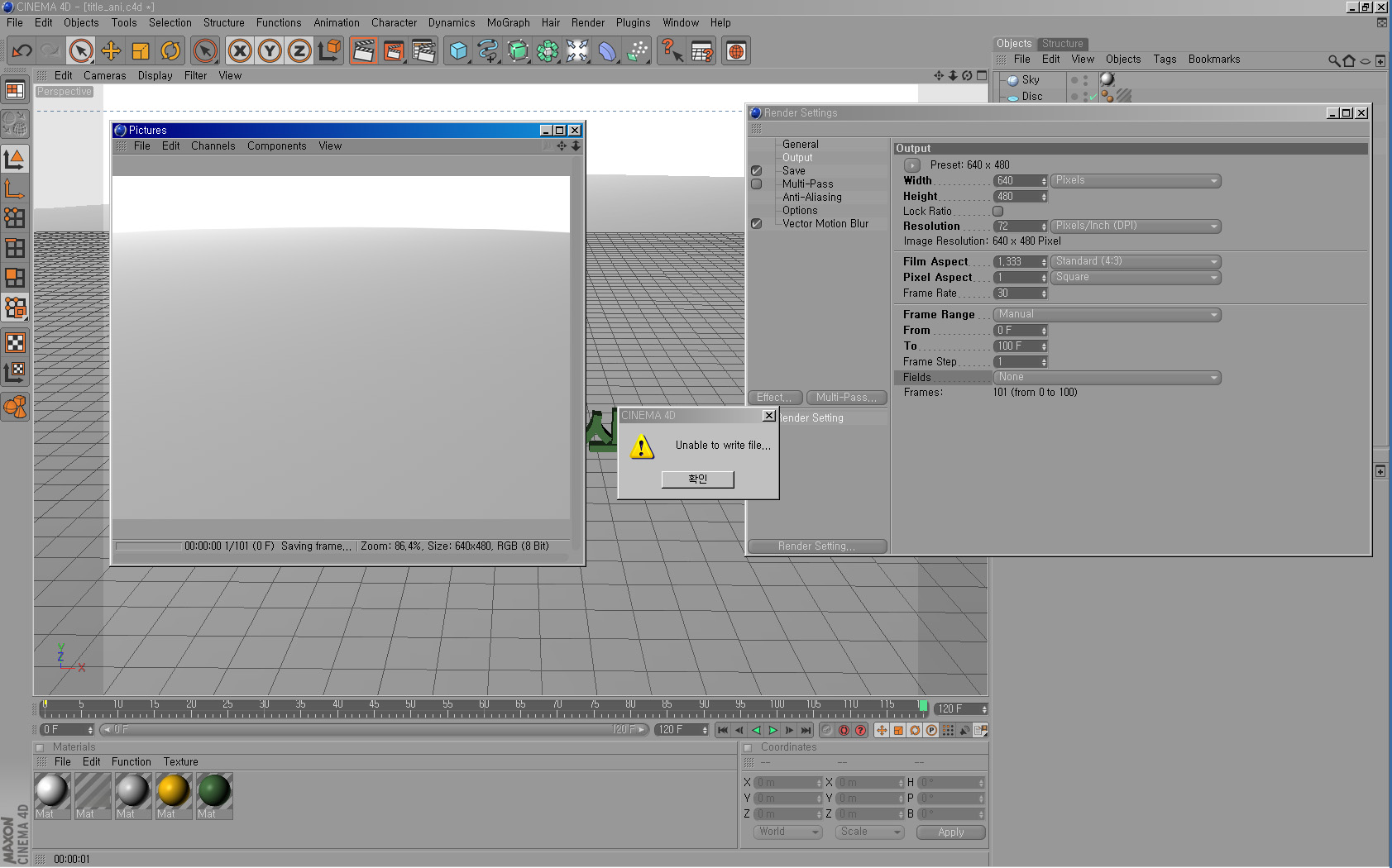Toggle the X axis lock
Screen dimensions: 1392x868
coord(240,51)
